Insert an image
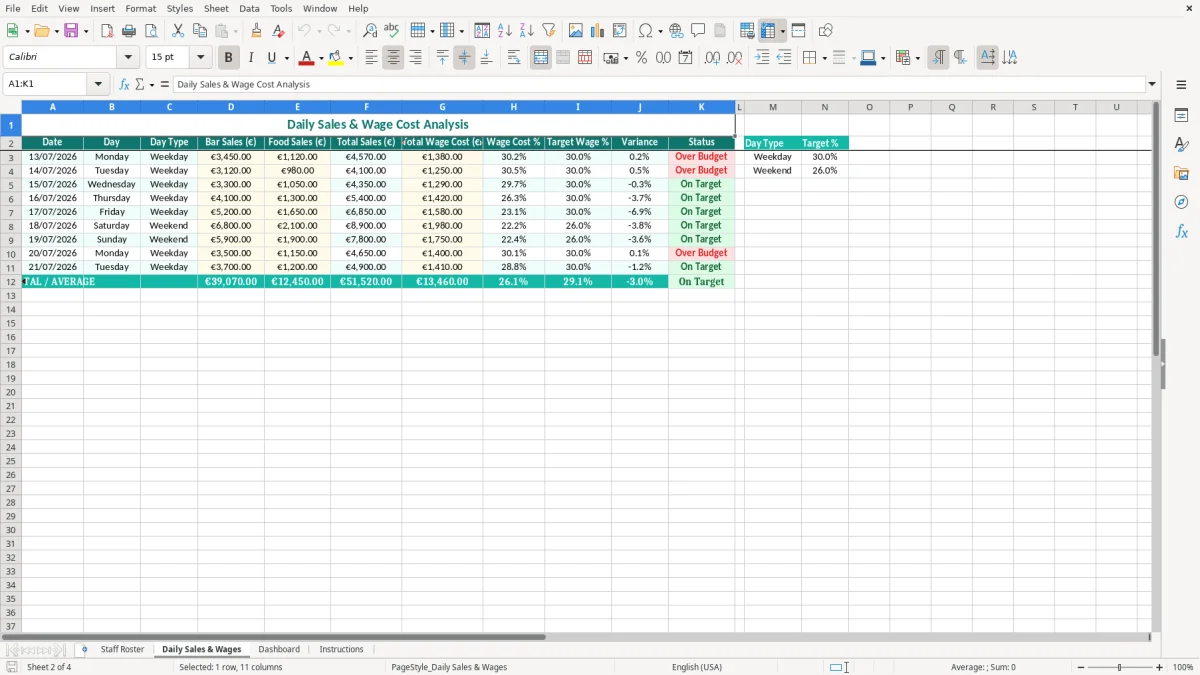1200x675 pixels. click(x=576, y=31)
